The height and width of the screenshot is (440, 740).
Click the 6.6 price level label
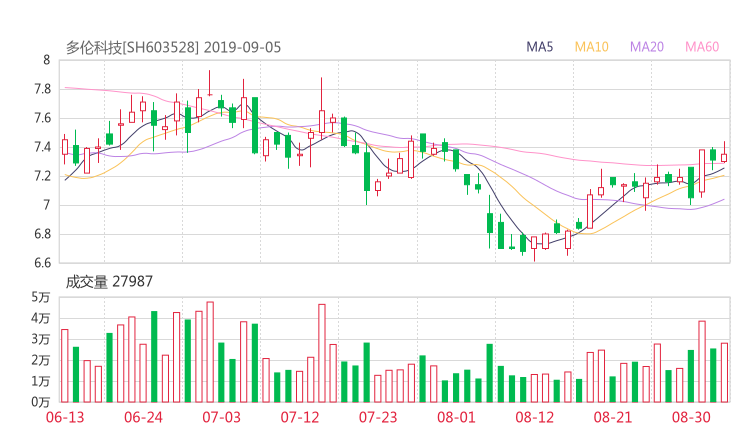tap(40, 263)
